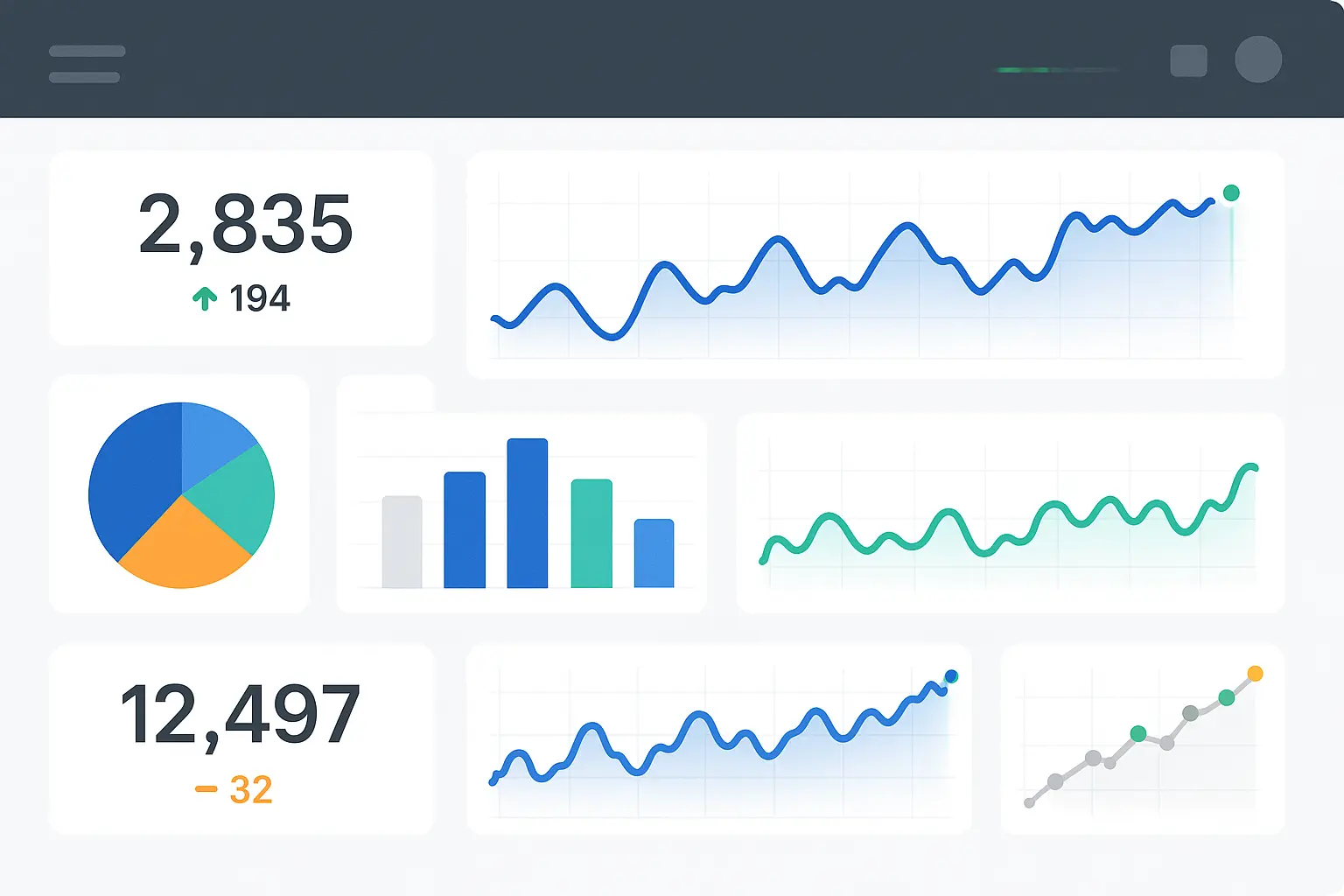The image size is (1344, 896).
Task: Click blue endpoint dot on bottom line chart
Action: [x=951, y=676]
